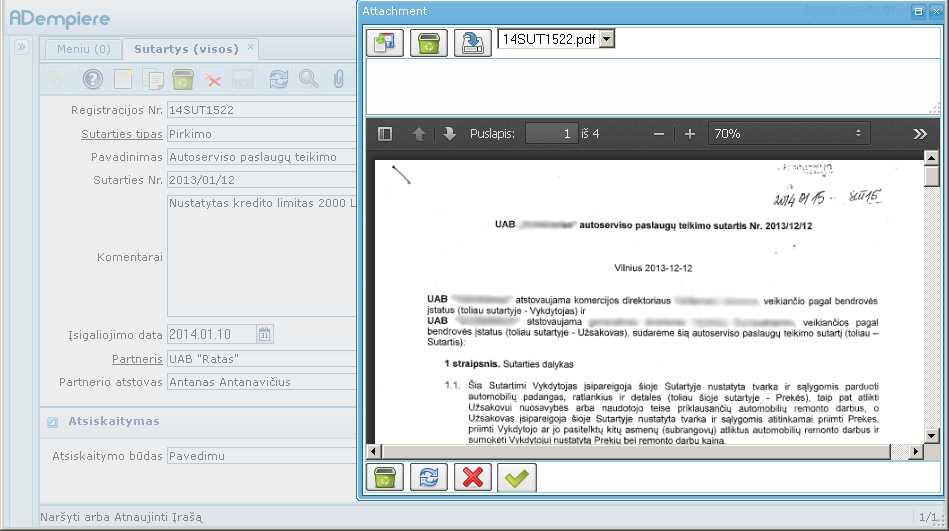The image size is (949, 531).
Task: Click the Partnerio atstovas field
Action: pos(261,382)
